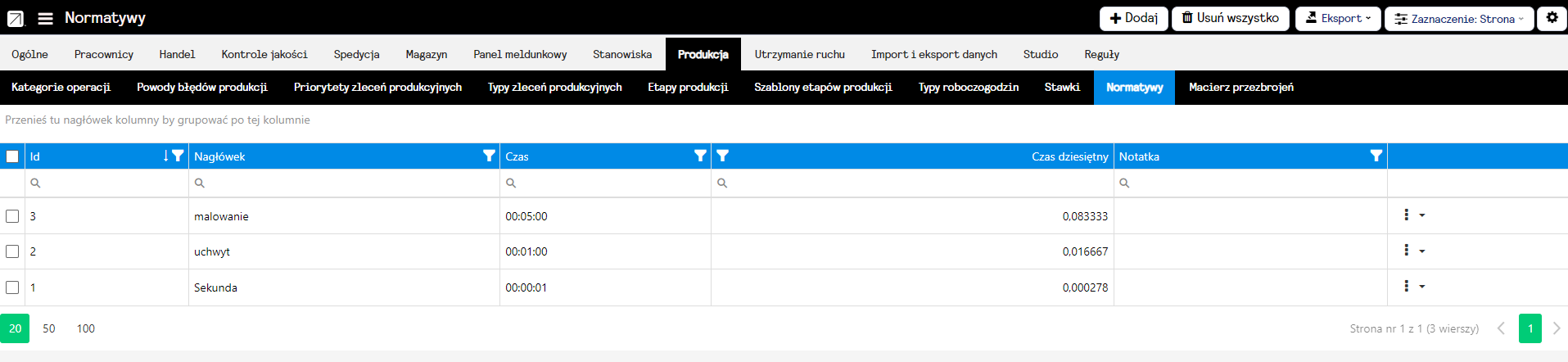Switch to the Magazyn tab
1568x362 pixels.
(x=426, y=54)
